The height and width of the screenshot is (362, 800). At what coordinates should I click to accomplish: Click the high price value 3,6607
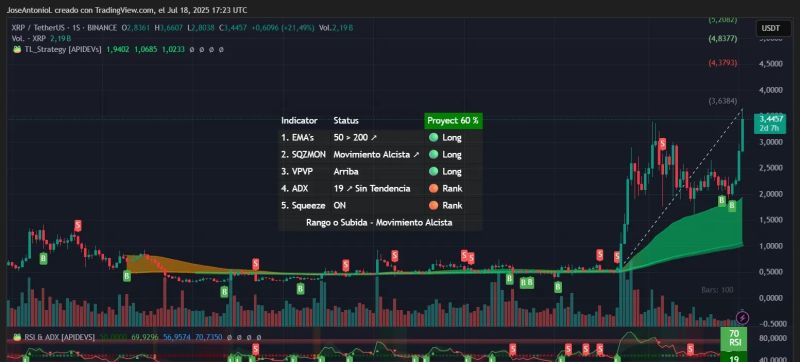tap(171, 28)
